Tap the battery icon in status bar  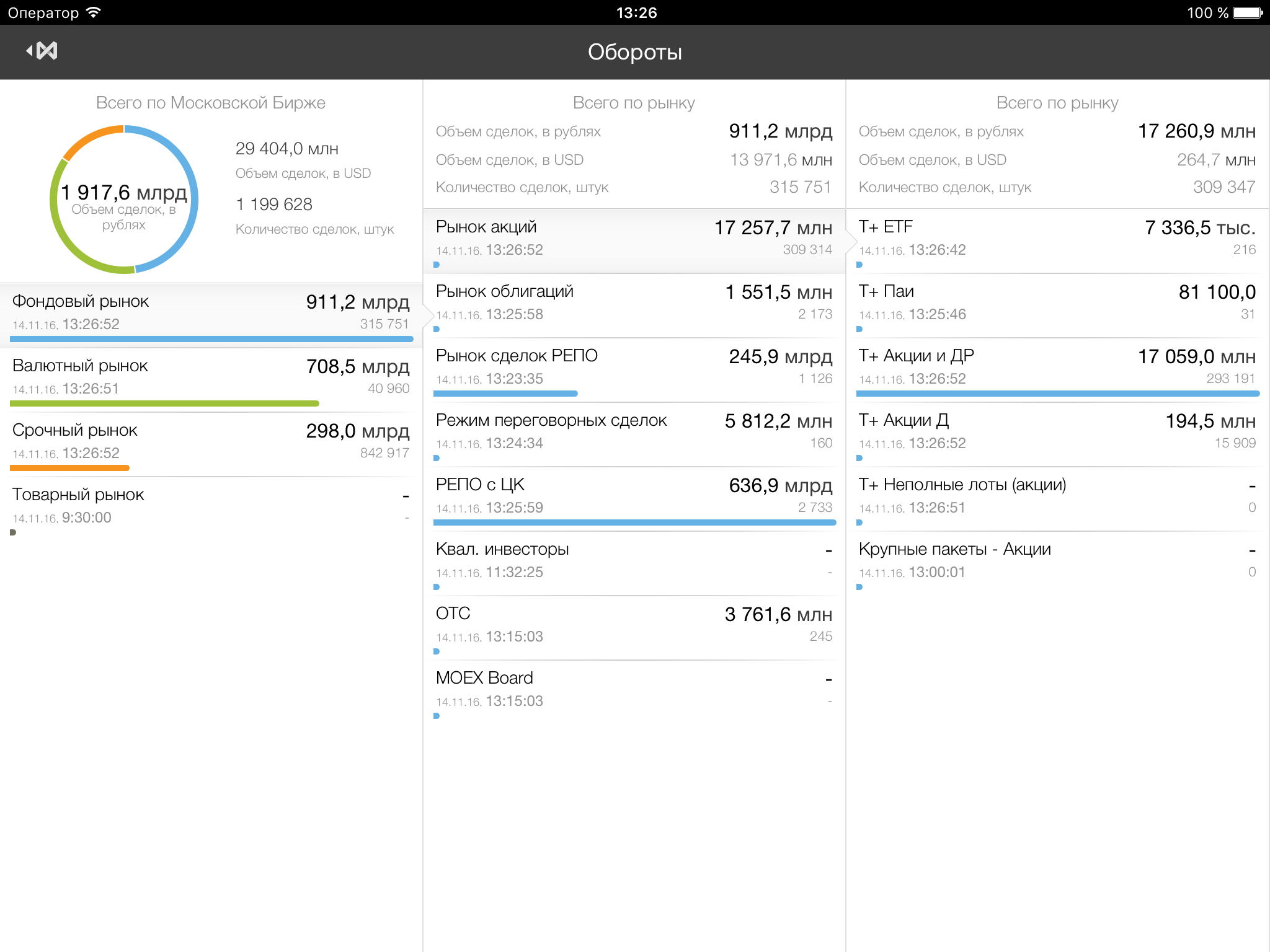(1248, 12)
